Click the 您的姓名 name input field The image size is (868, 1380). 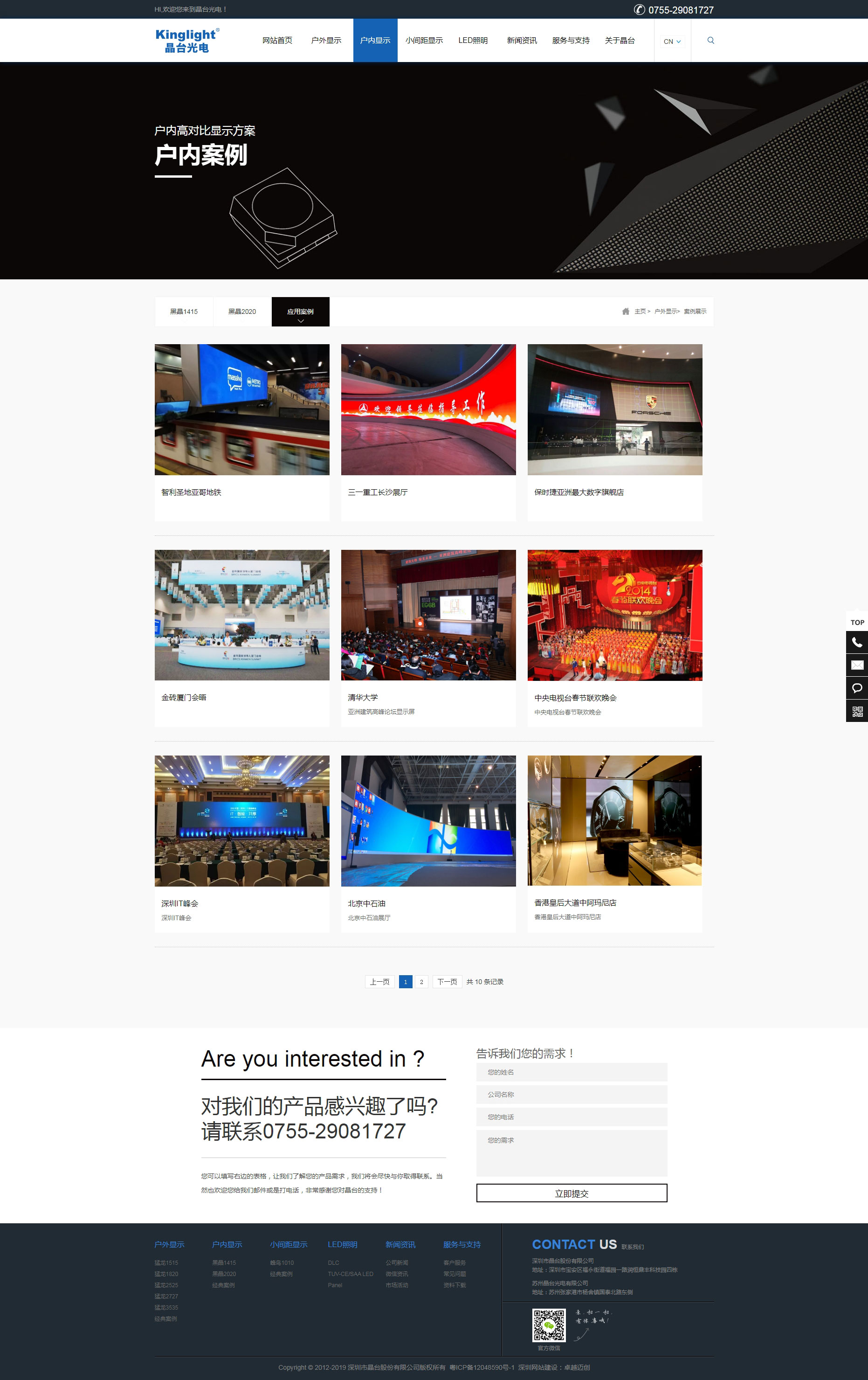click(x=571, y=1072)
